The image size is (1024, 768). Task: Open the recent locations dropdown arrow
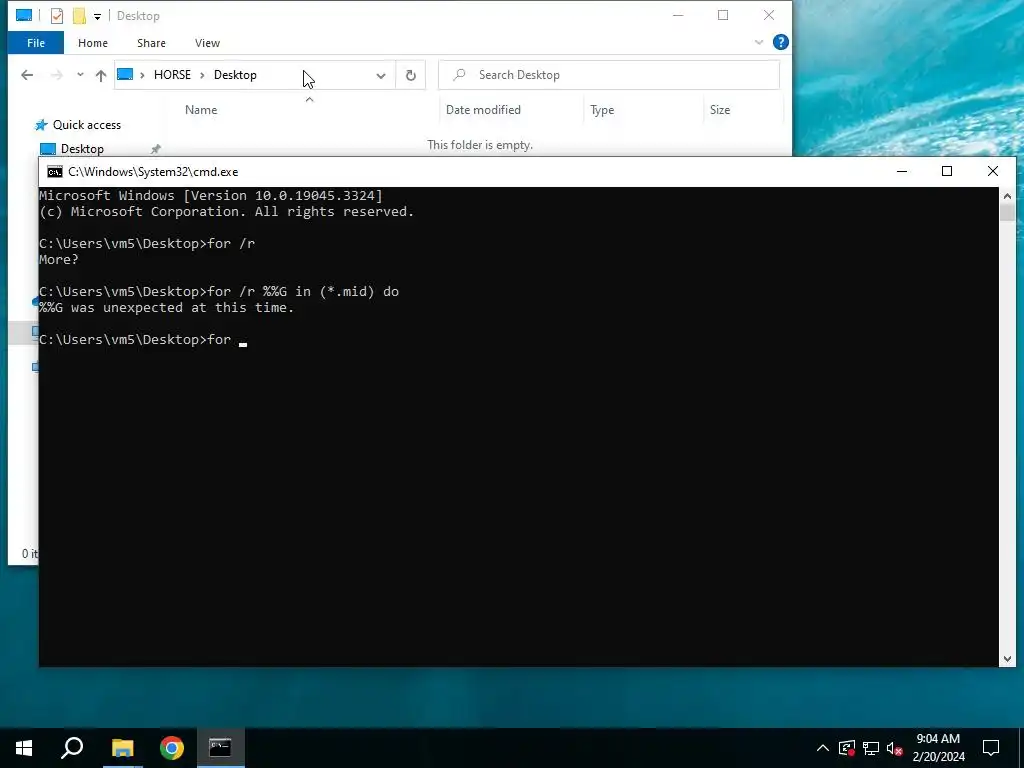coord(80,75)
